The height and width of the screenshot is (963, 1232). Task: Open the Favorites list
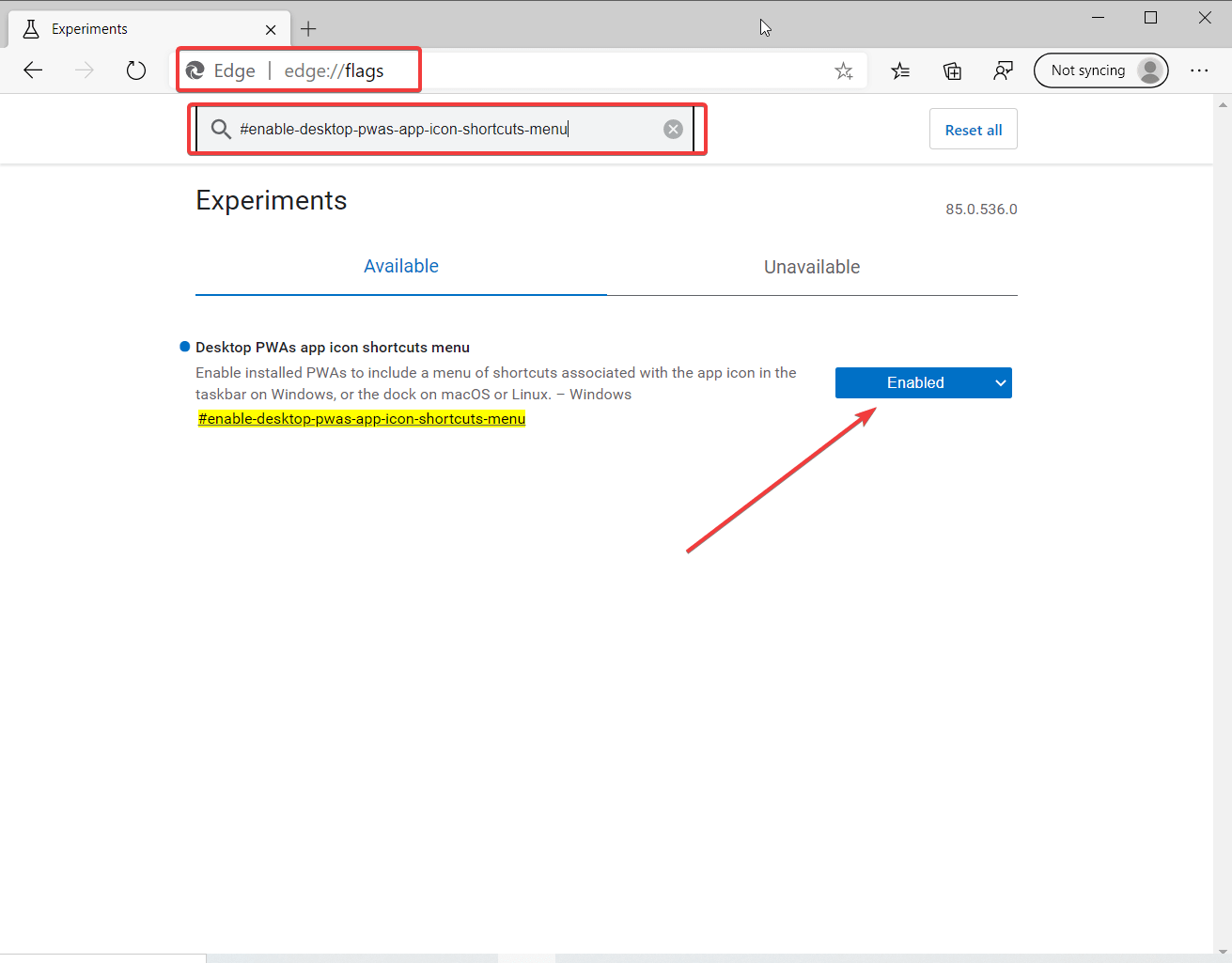(900, 70)
